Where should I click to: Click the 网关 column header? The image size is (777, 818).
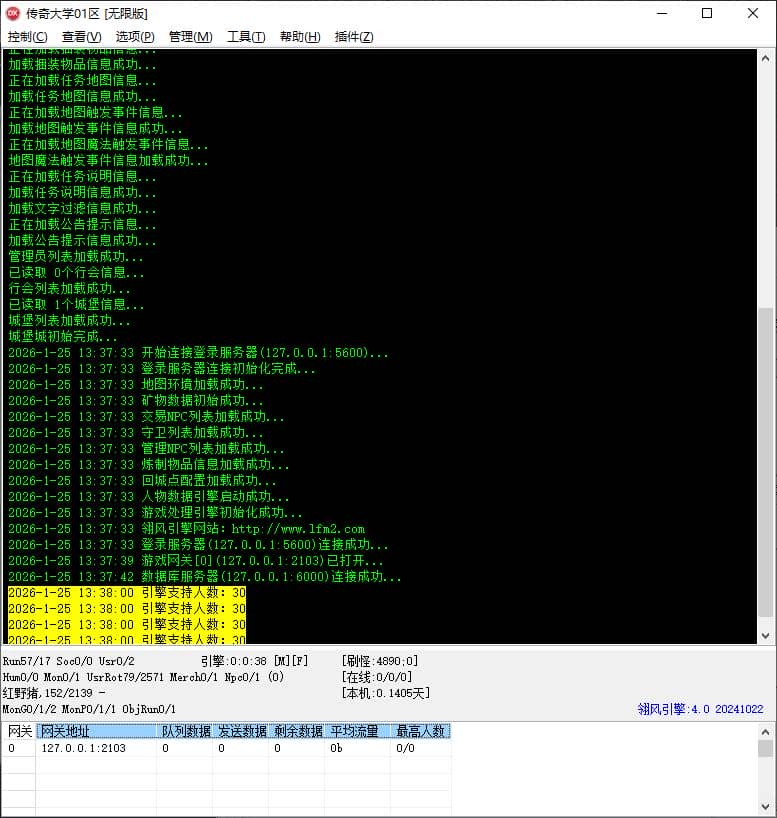(x=19, y=731)
